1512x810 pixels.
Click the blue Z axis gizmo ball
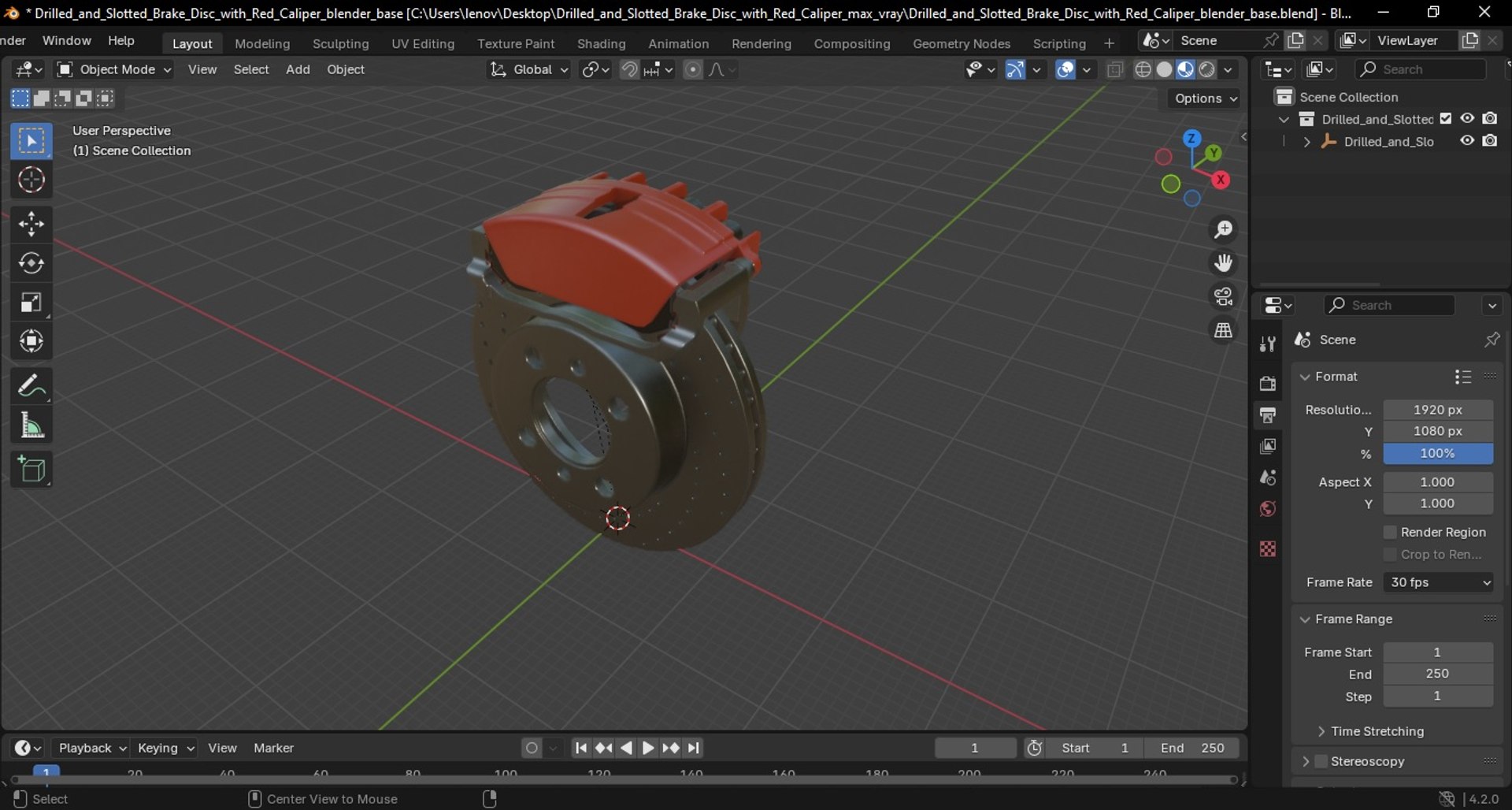pyautogui.click(x=1192, y=139)
